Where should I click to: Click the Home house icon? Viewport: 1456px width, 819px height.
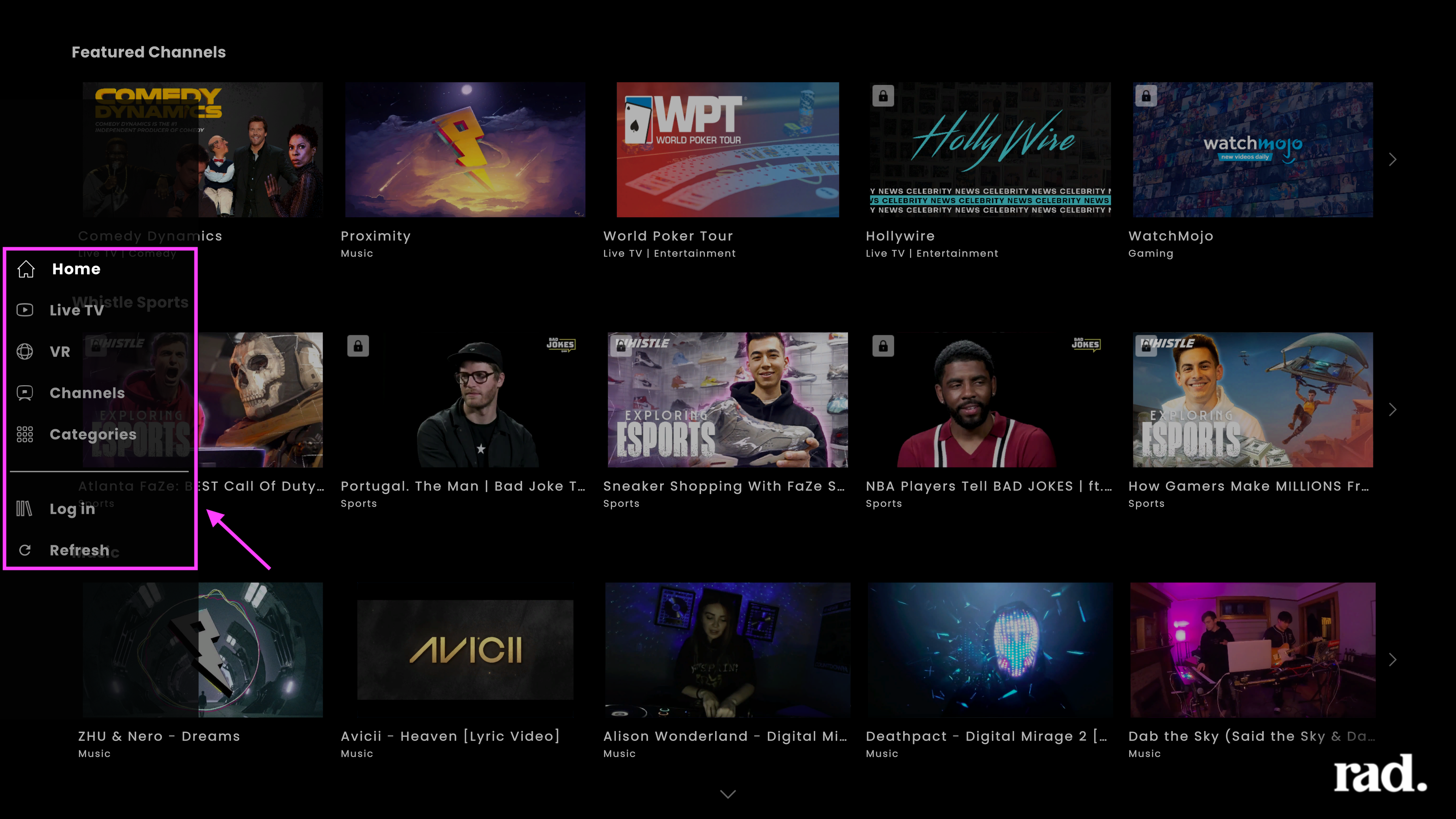[26, 269]
